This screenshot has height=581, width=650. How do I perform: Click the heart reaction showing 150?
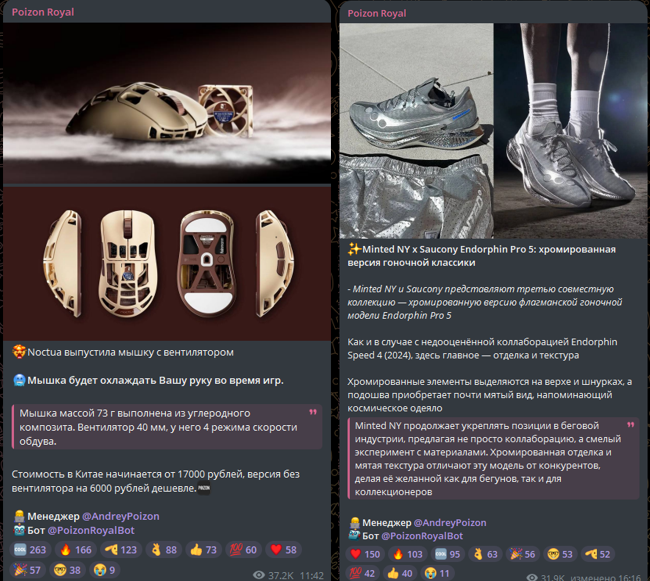(x=365, y=554)
